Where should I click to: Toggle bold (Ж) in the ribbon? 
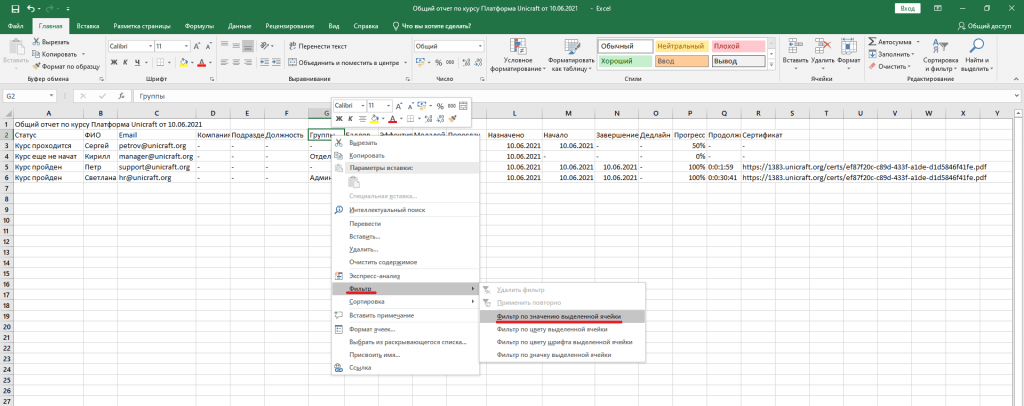pos(114,63)
